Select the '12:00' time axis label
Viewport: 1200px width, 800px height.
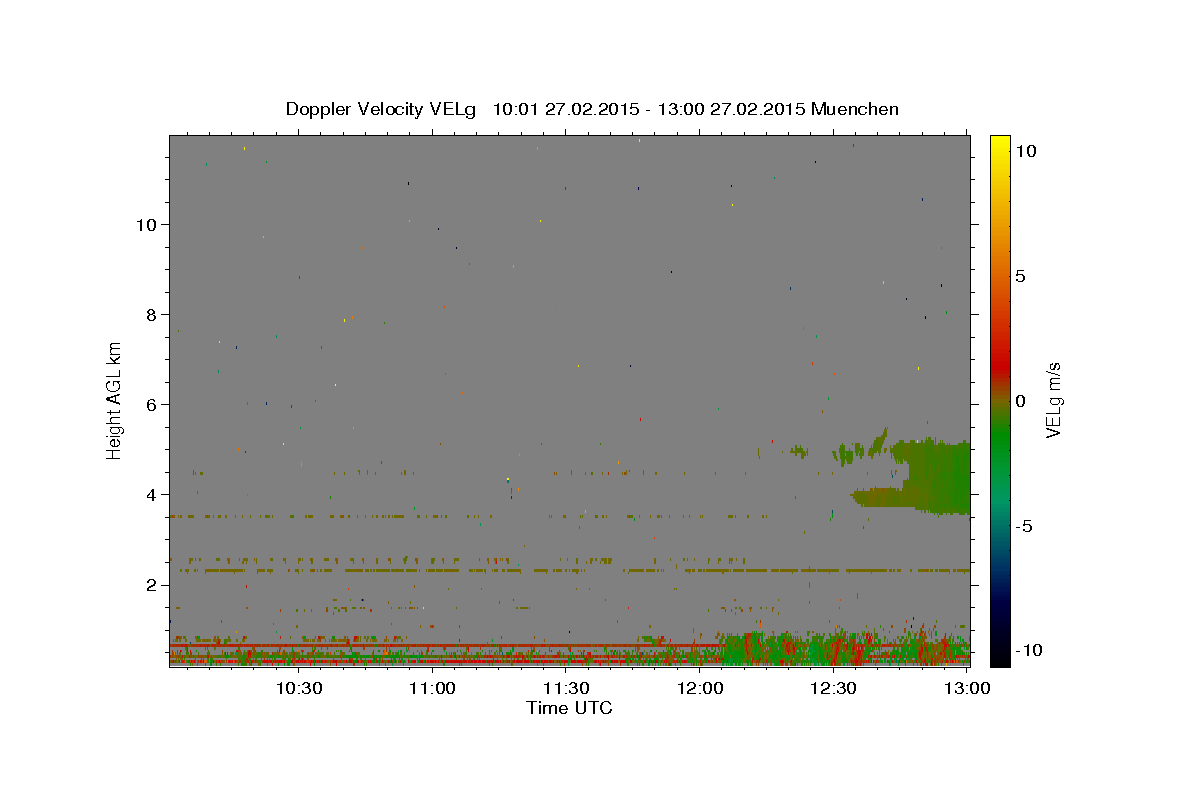[x=700, y=688]
